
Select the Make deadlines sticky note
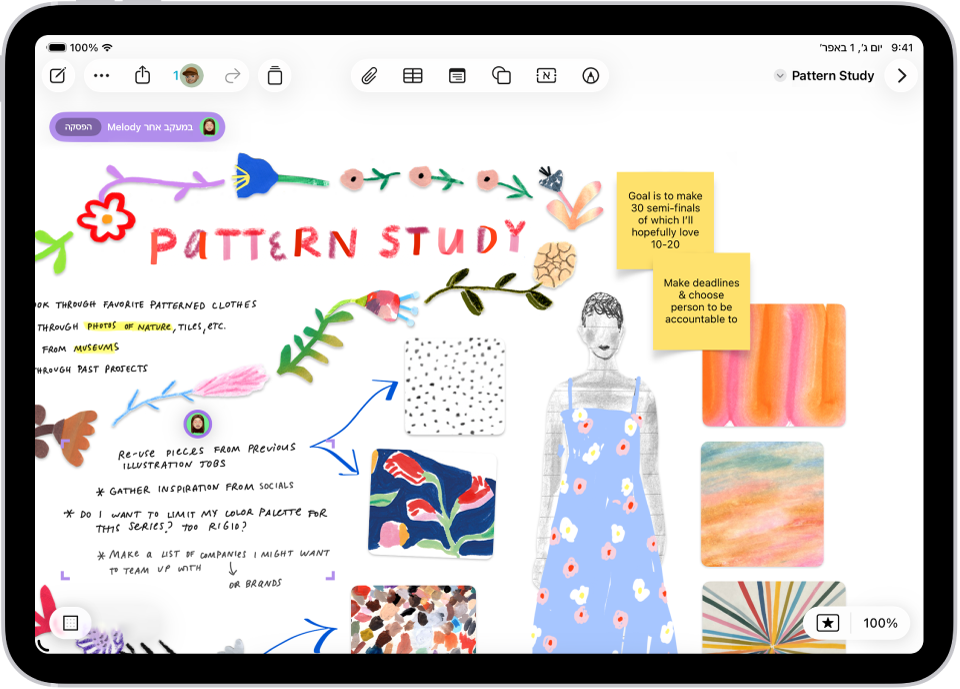pyautogui.click(x=702, y=301)
